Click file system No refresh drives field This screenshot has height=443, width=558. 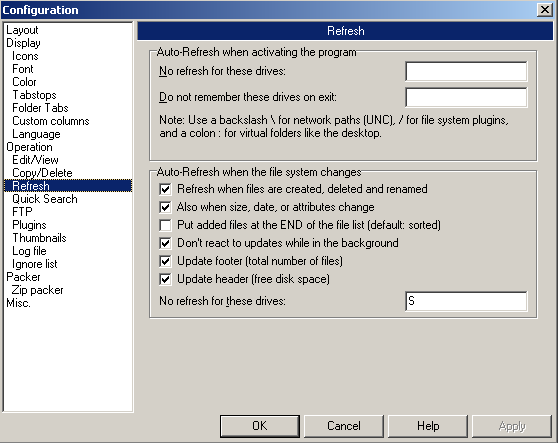[x=466, y=301]
